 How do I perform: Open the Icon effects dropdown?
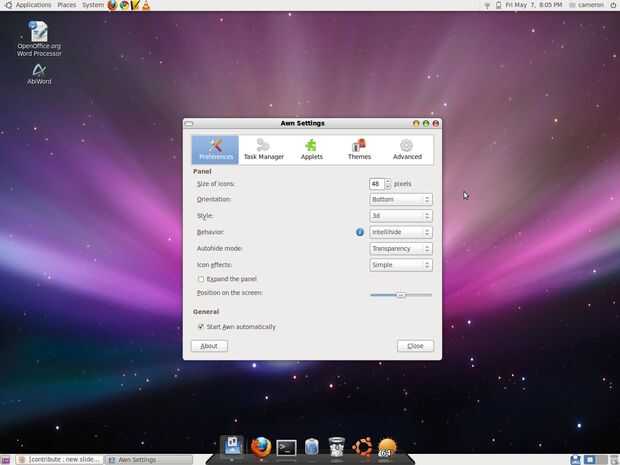[401, 265]
